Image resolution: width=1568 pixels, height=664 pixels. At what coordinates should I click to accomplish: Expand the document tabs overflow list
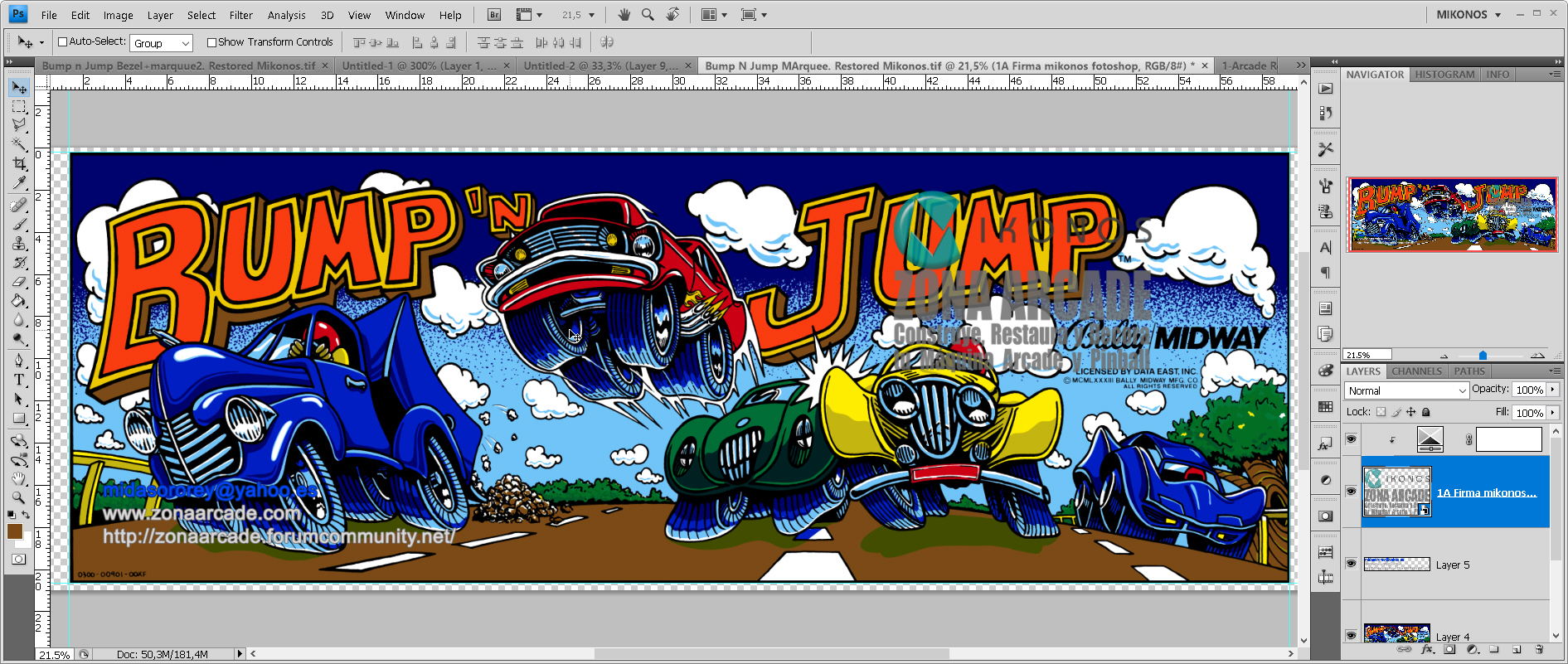coord(1301,65)
